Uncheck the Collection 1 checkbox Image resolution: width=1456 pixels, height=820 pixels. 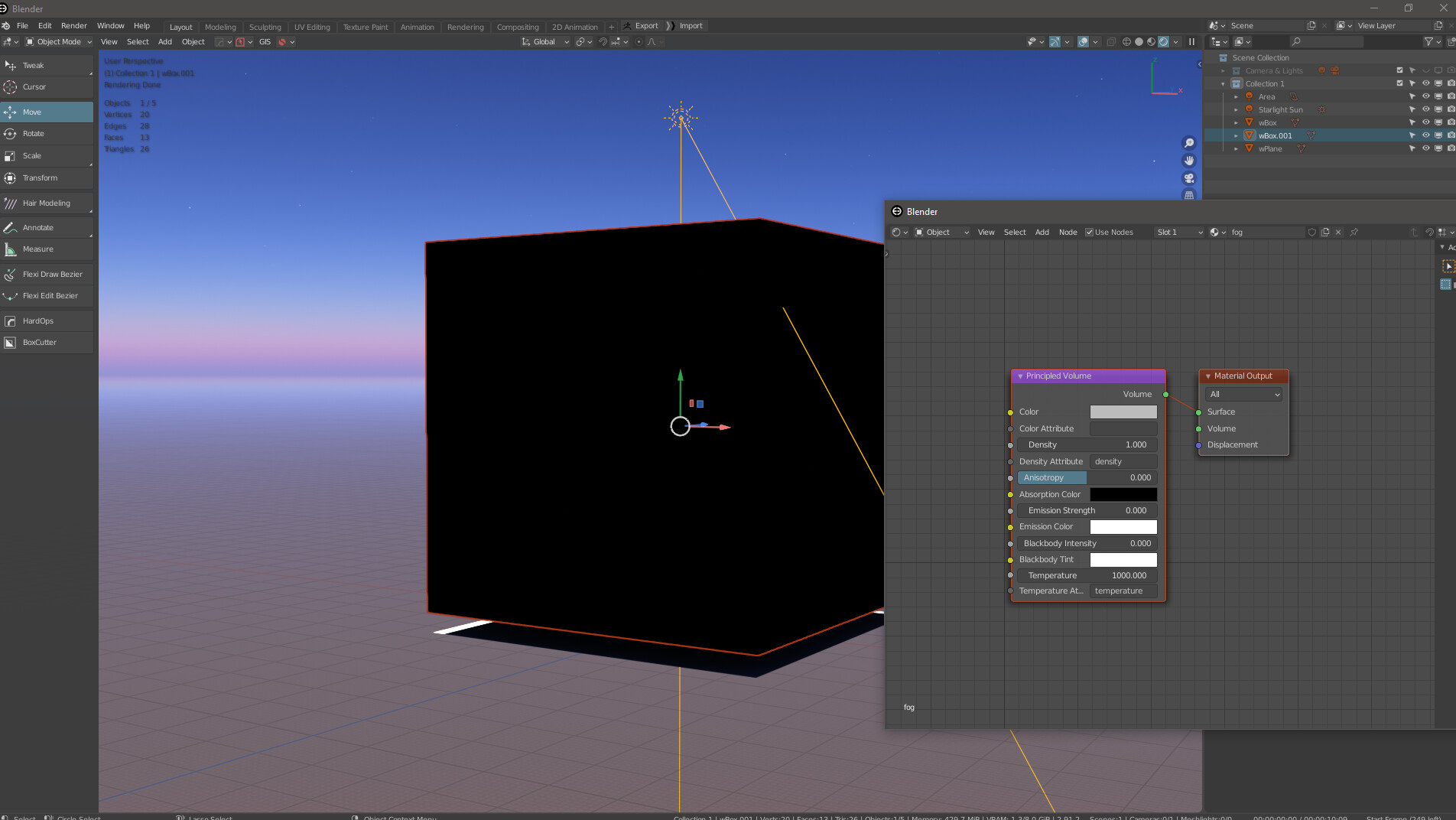[1399, 83]
